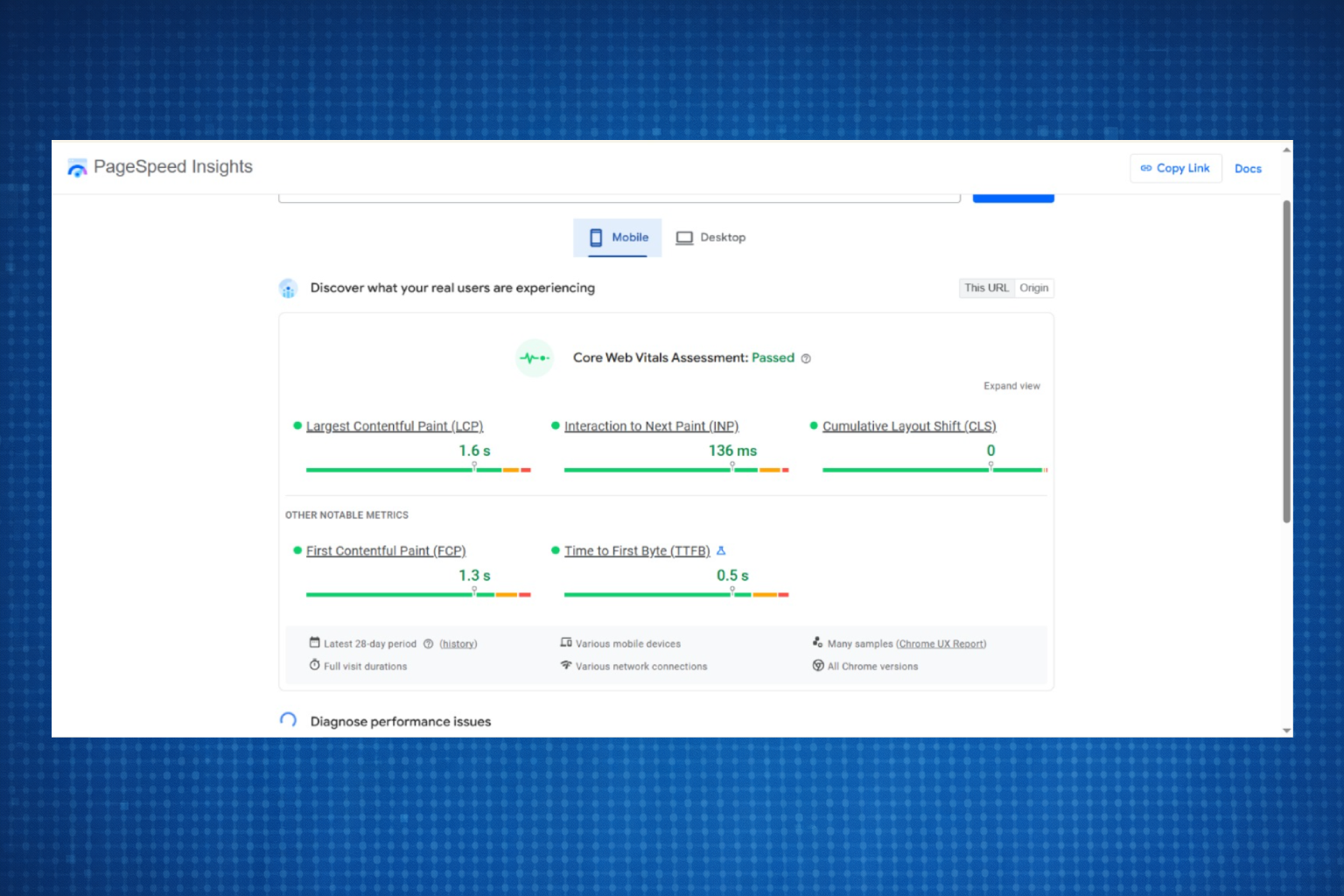Click the calendar icon for Latest 28-day period

313,642
